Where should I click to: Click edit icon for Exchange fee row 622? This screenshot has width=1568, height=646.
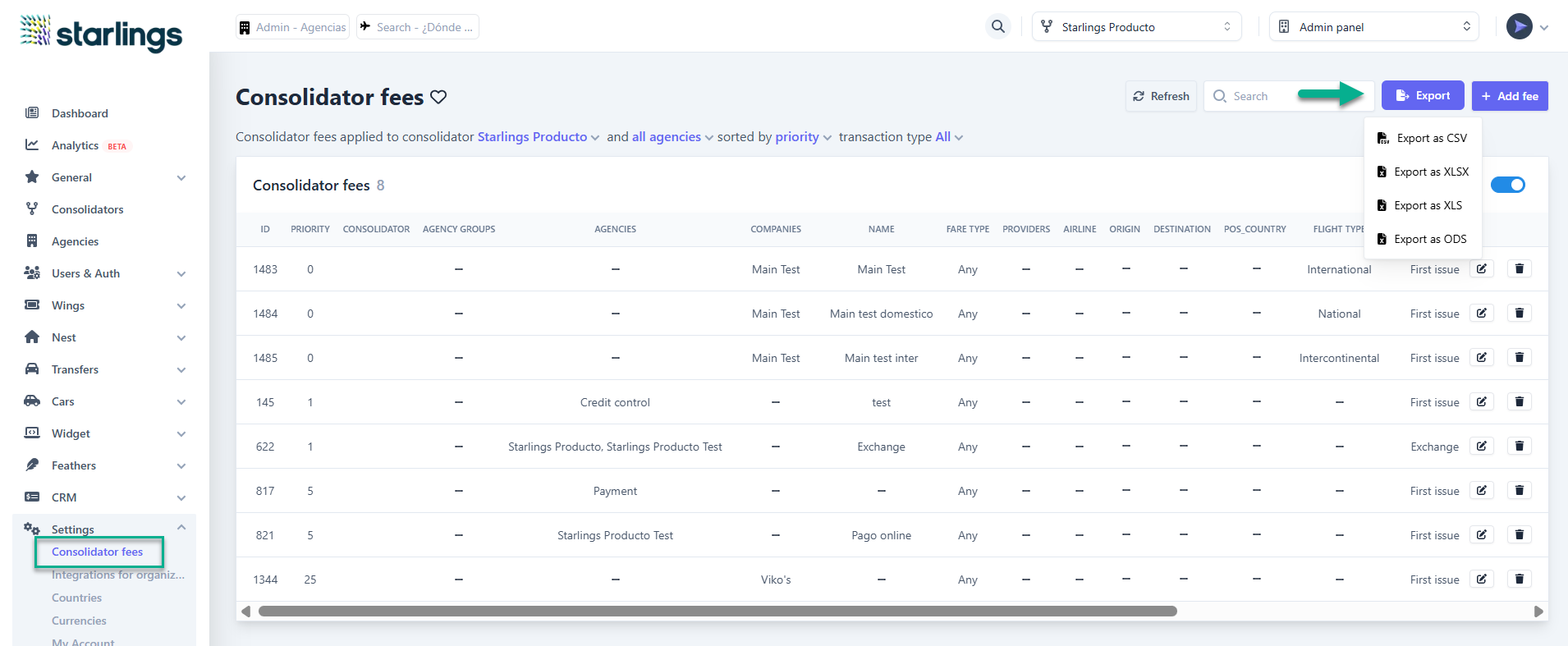[1481, 447]
